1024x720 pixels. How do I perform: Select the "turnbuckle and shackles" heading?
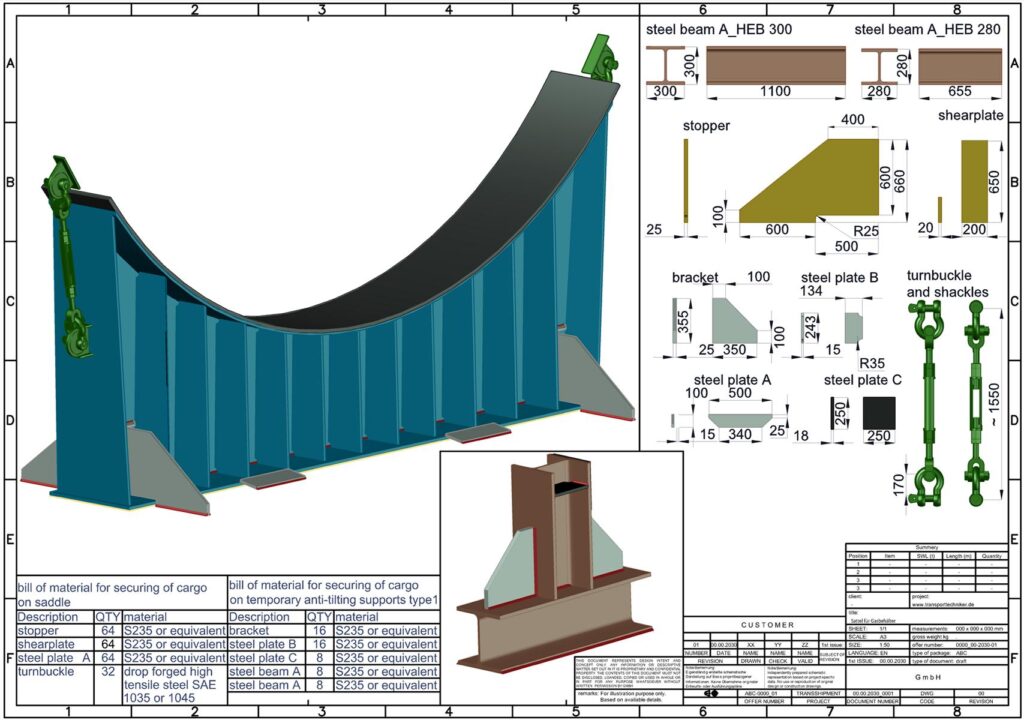coord(948,284)
